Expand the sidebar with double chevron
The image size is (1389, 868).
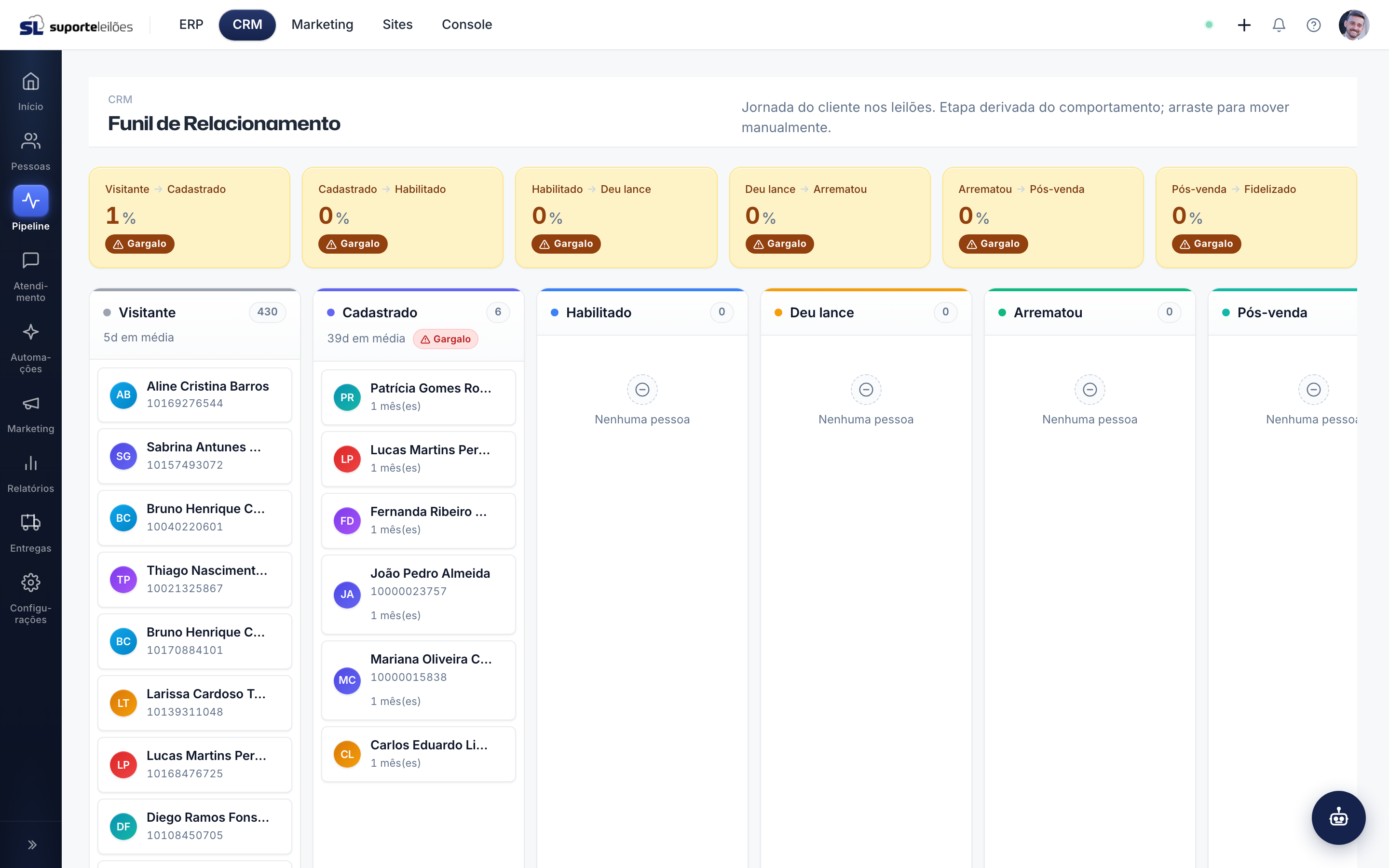pos(32,844)
